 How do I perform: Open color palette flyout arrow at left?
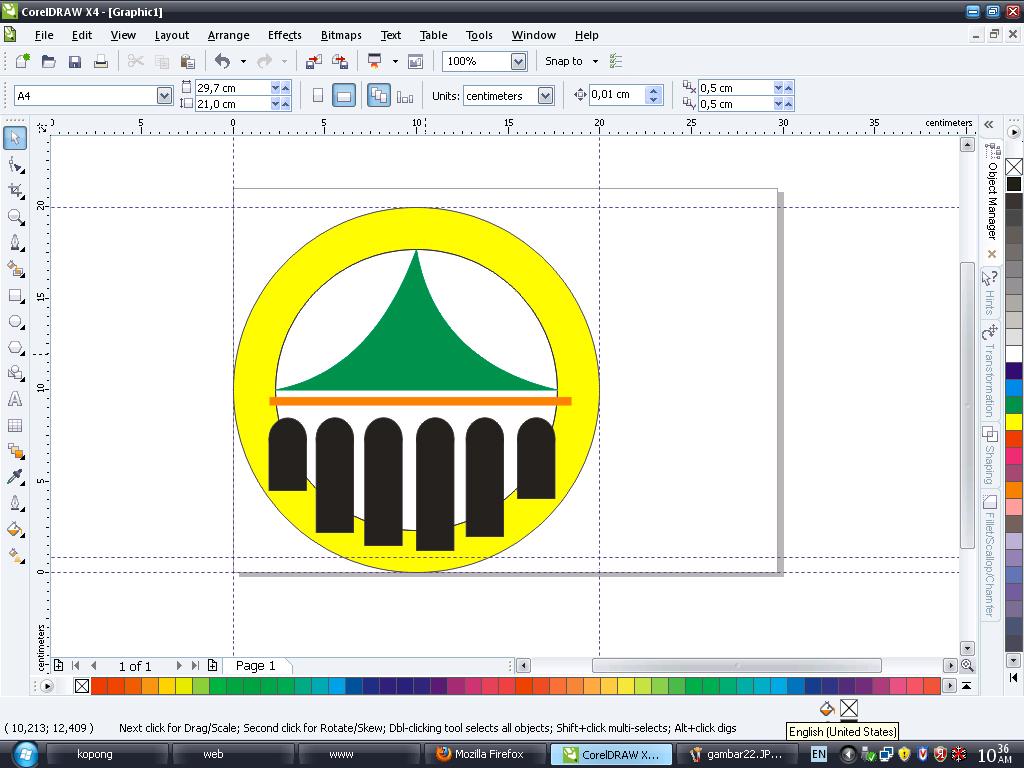pyautogui.click(x=46, y=686)
